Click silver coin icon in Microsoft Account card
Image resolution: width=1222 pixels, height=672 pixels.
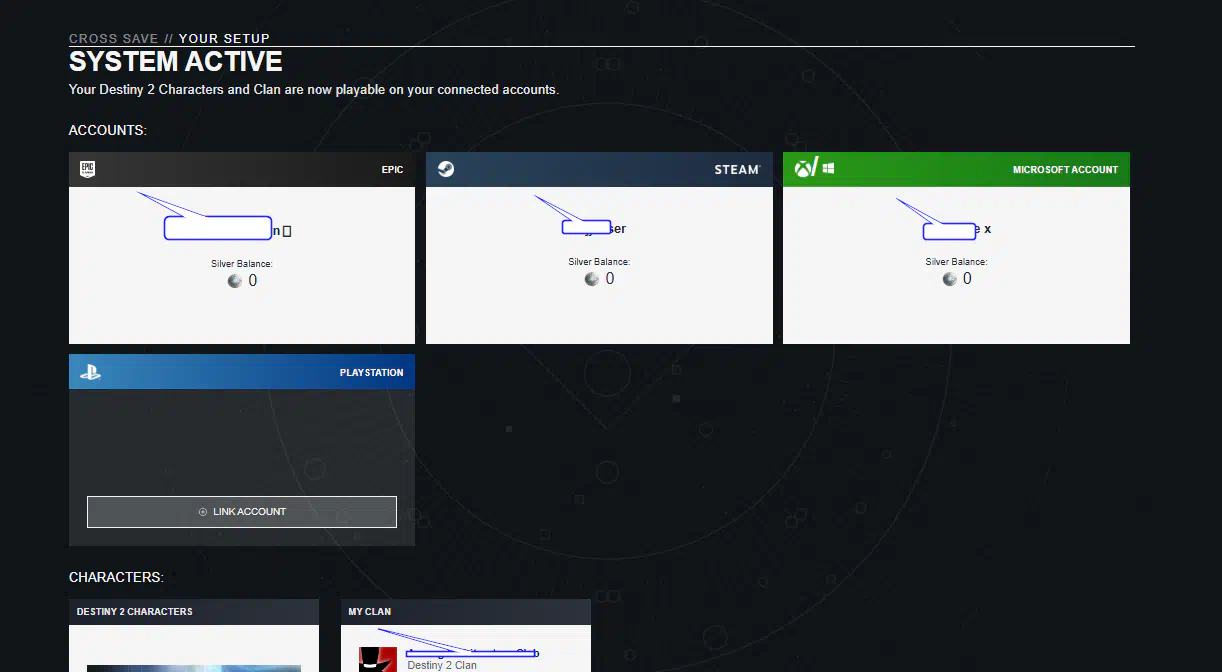[x=949, y=279]
